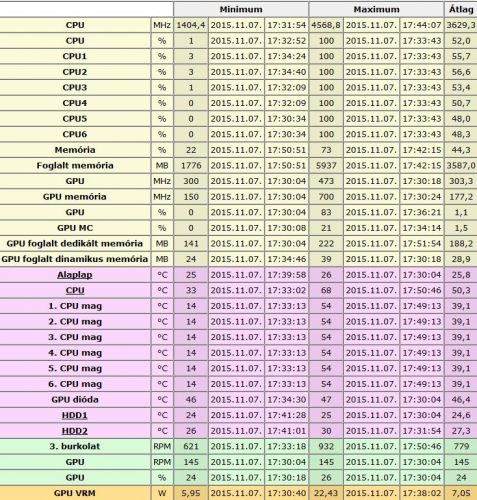Select the CPU4 row label

tap(75, 103)
